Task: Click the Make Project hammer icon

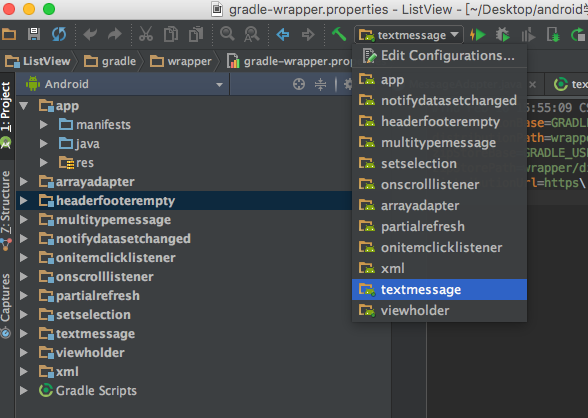Action: tap(339, 34)
